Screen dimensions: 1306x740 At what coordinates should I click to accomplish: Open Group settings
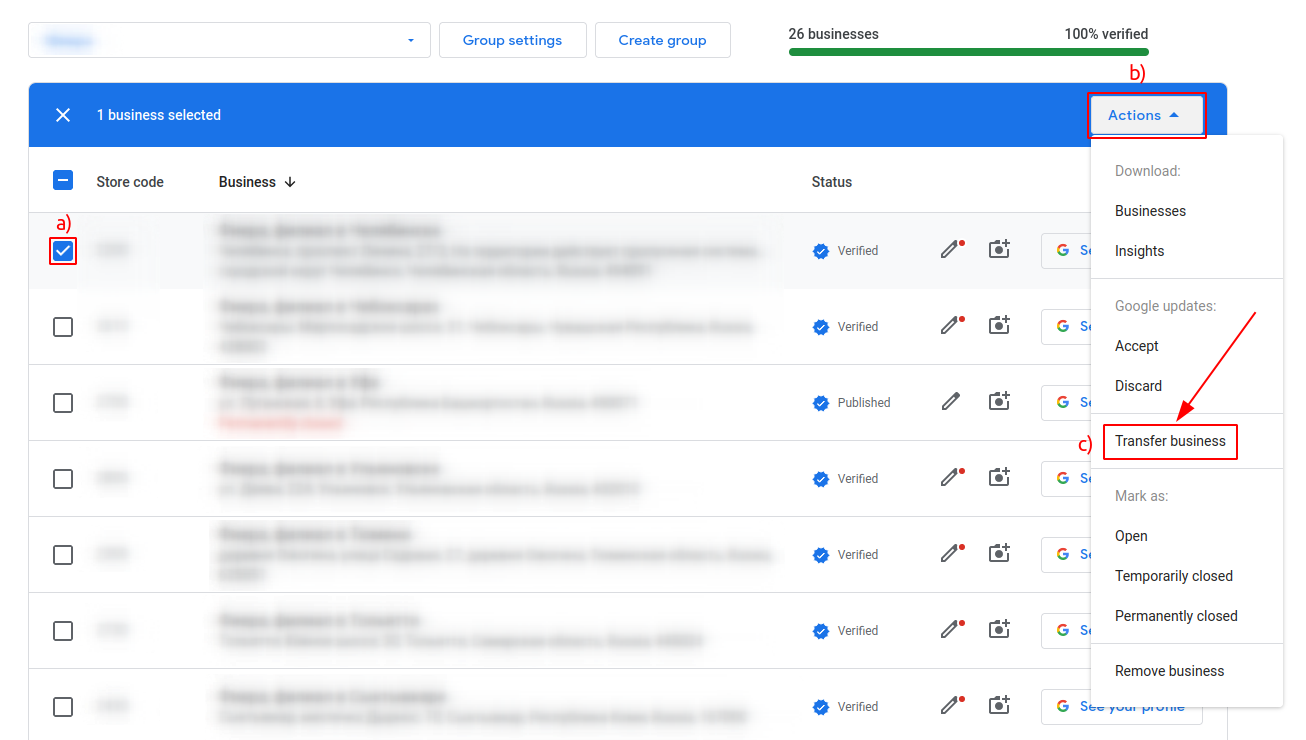(512, 40)
